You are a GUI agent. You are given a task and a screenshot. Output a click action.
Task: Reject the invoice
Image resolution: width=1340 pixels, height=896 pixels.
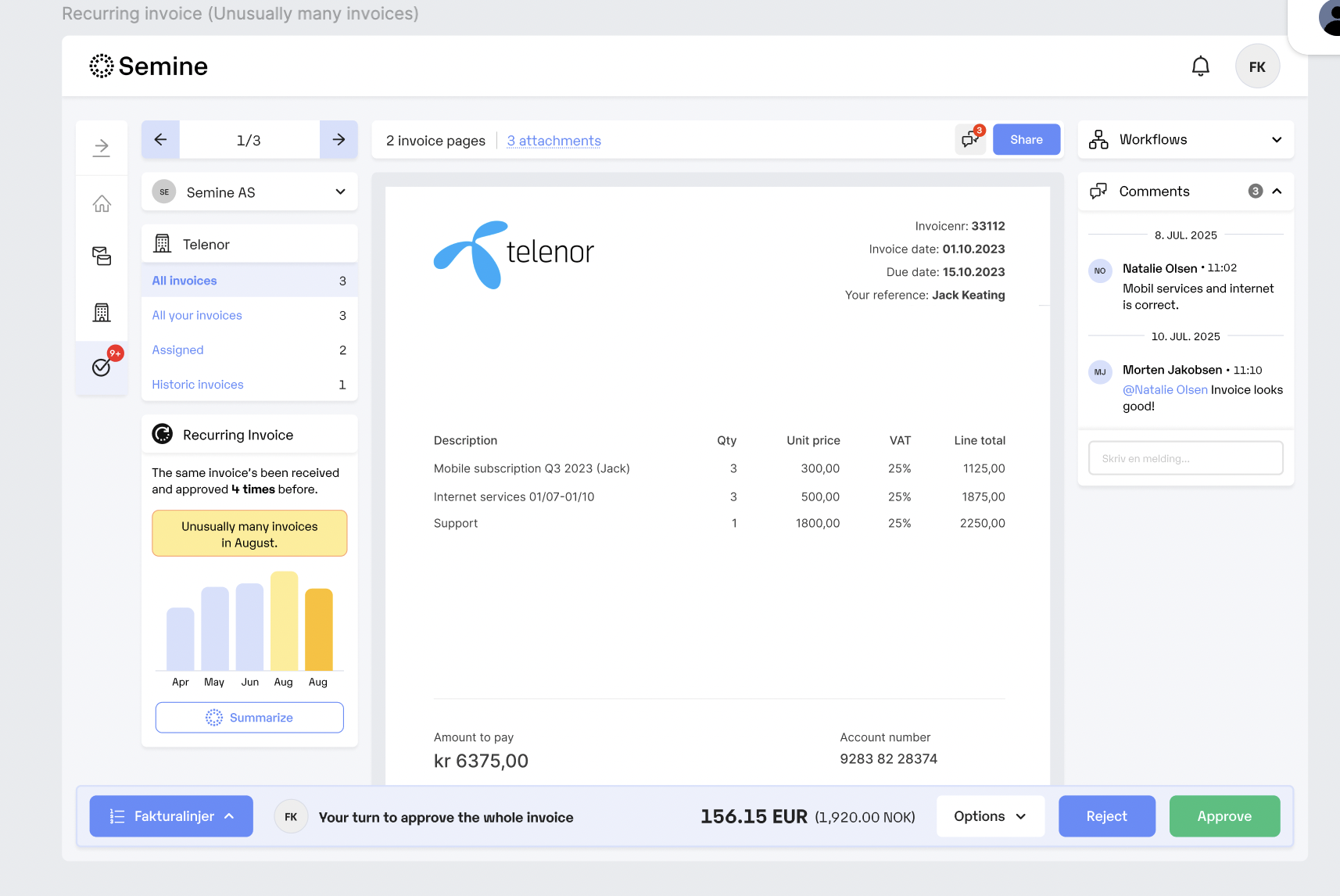tap(1107, 816)
